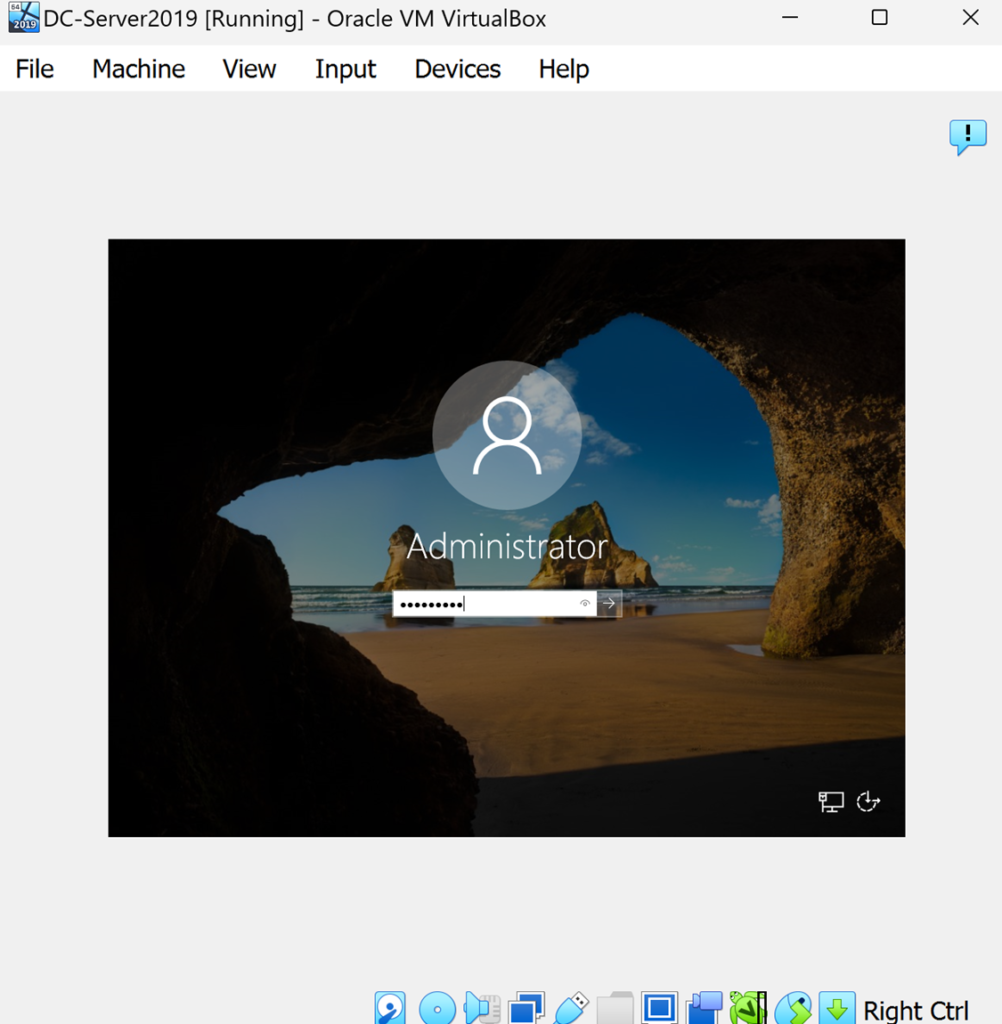This screenshot has width=1002, height=1024.
Task: Click the green keyboard capture arrow icon
Action: click(837, 1008)
